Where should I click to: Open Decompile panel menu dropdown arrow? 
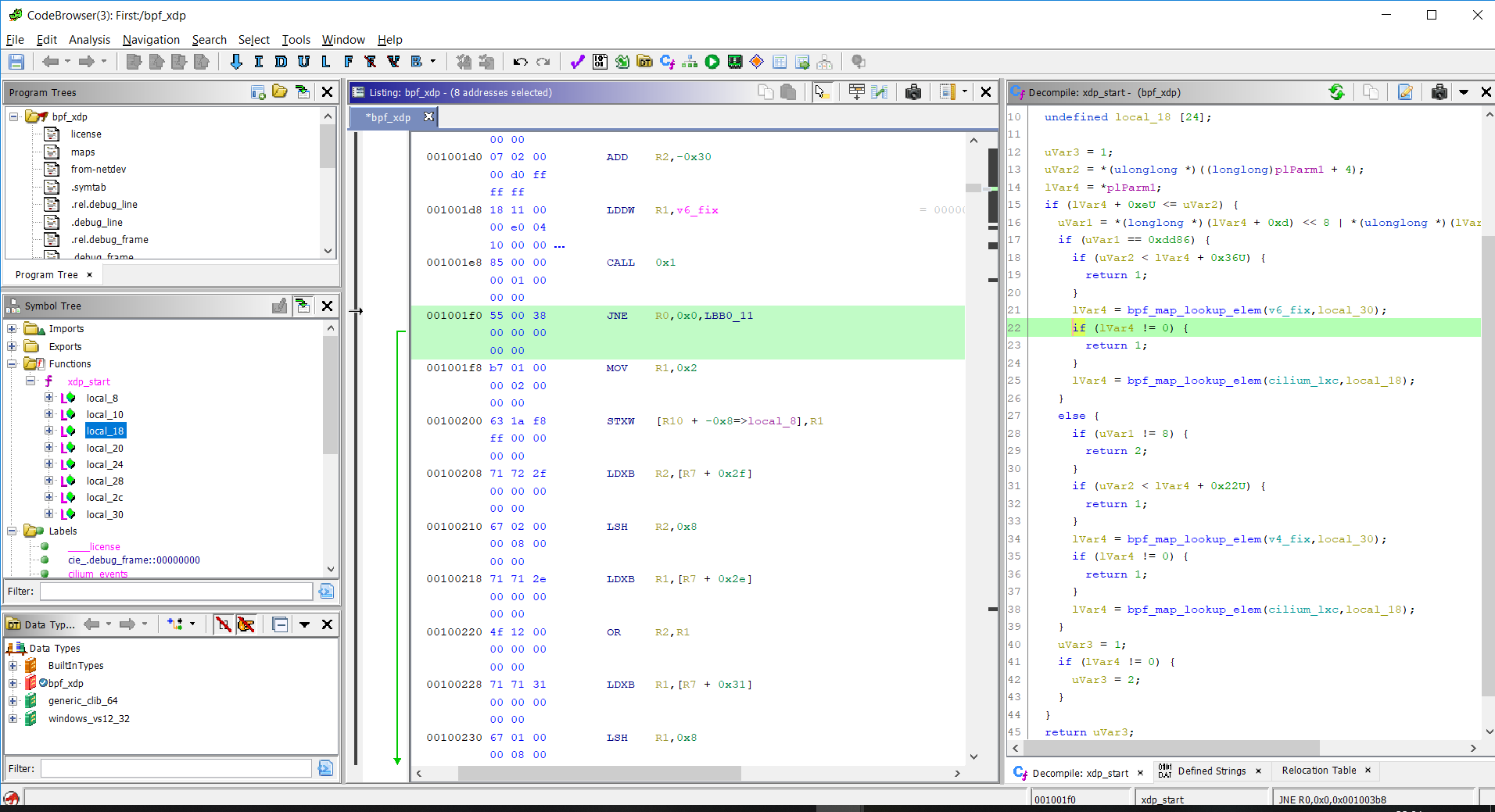[x=1464, y=92]
